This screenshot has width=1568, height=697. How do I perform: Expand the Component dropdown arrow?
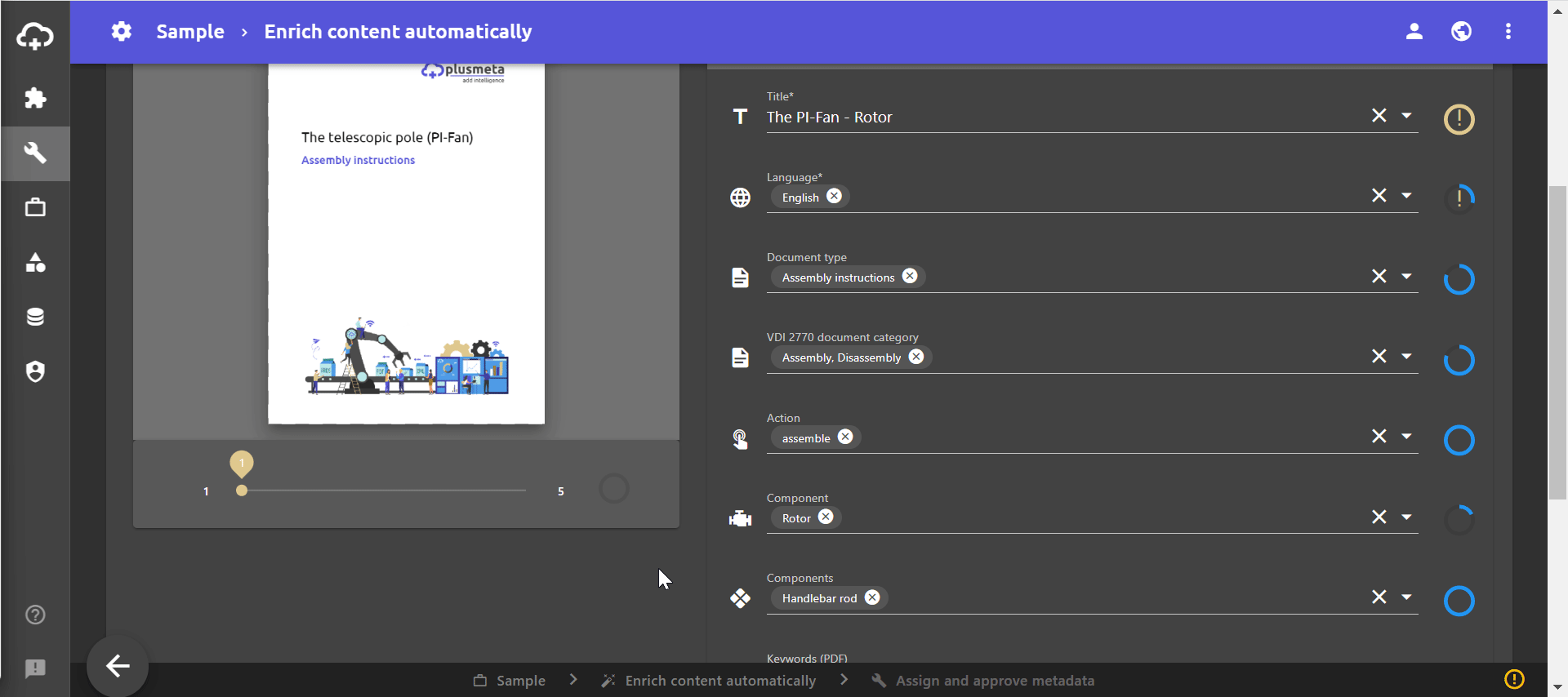pyautogui.click(x=1406, y=517)
